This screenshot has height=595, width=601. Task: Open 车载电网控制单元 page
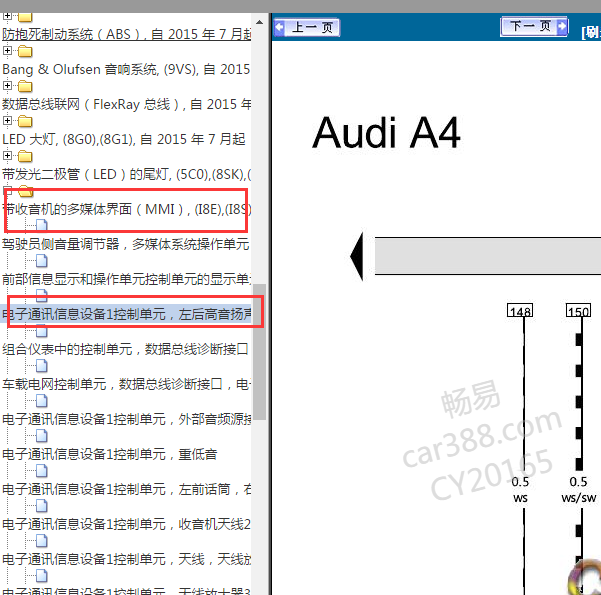(x=126, y=384)
